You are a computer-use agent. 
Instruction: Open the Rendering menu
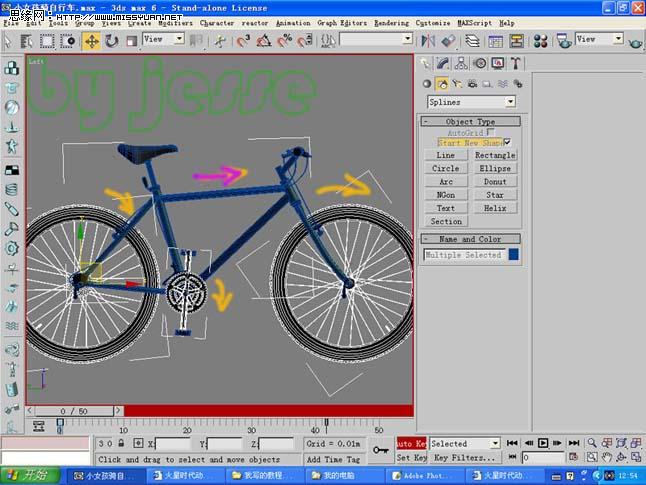click(x=391, y=23)
